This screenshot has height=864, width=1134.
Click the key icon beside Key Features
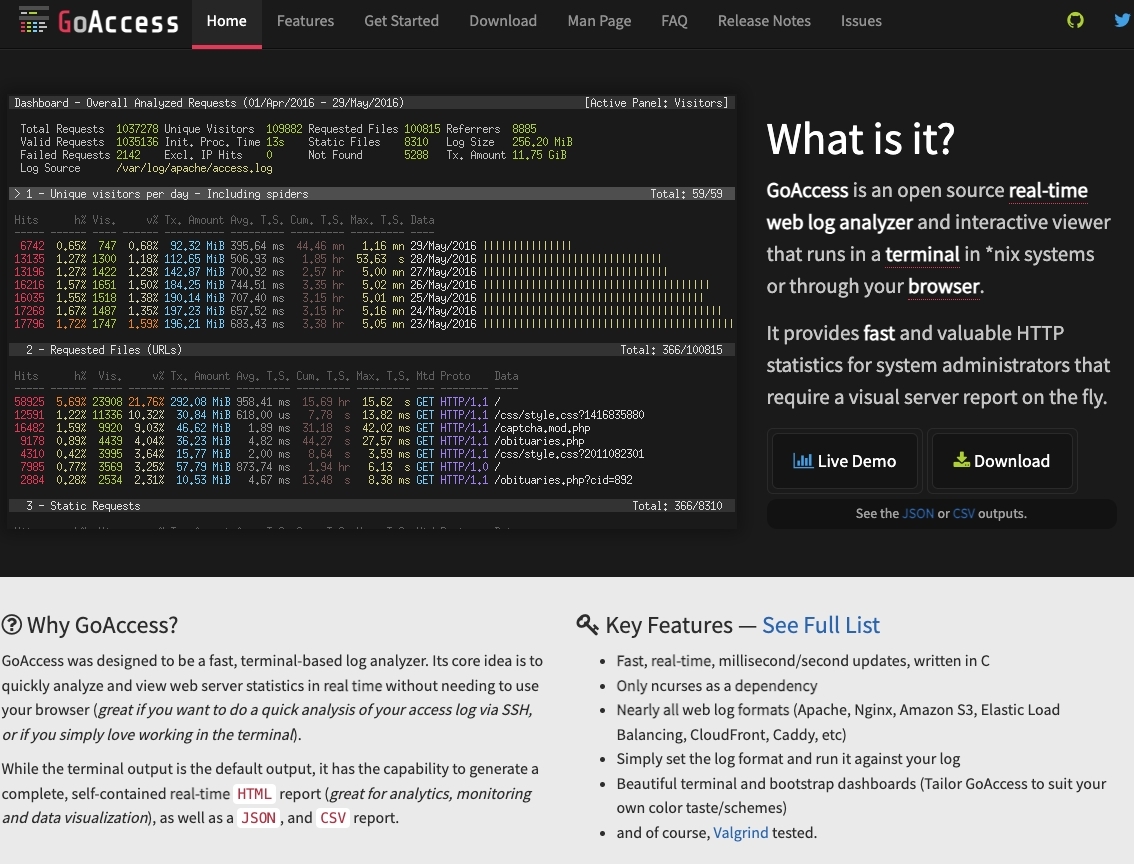click(588, 625)
